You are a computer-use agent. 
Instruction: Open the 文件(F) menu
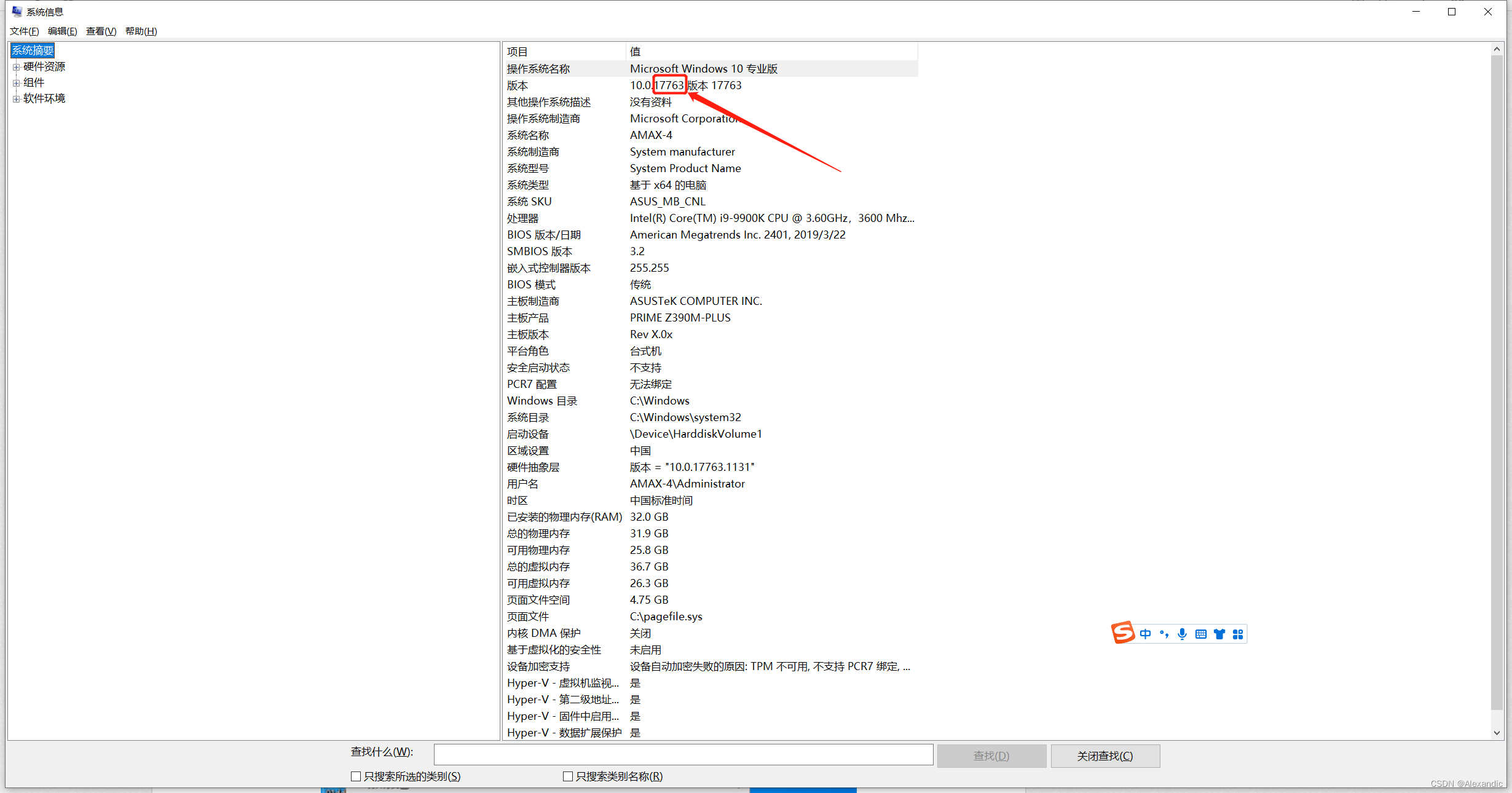pyautogui.click(x=24, y=31)
